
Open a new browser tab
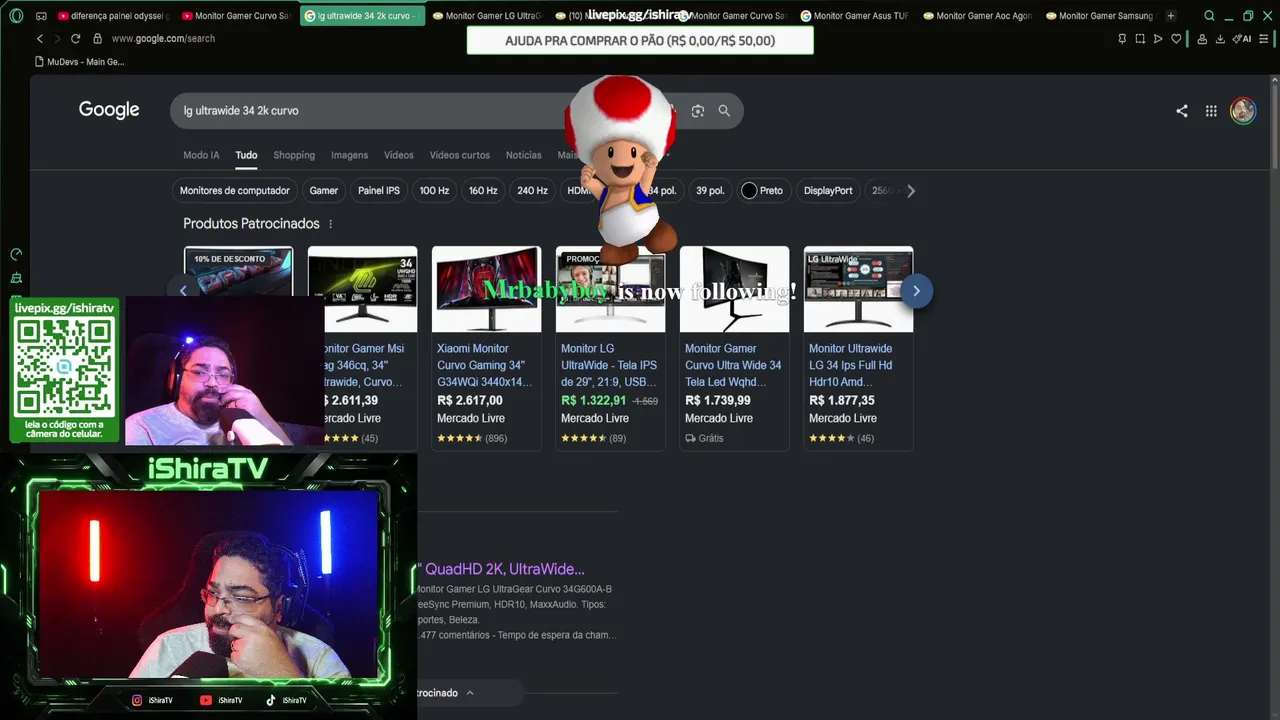1171,16
